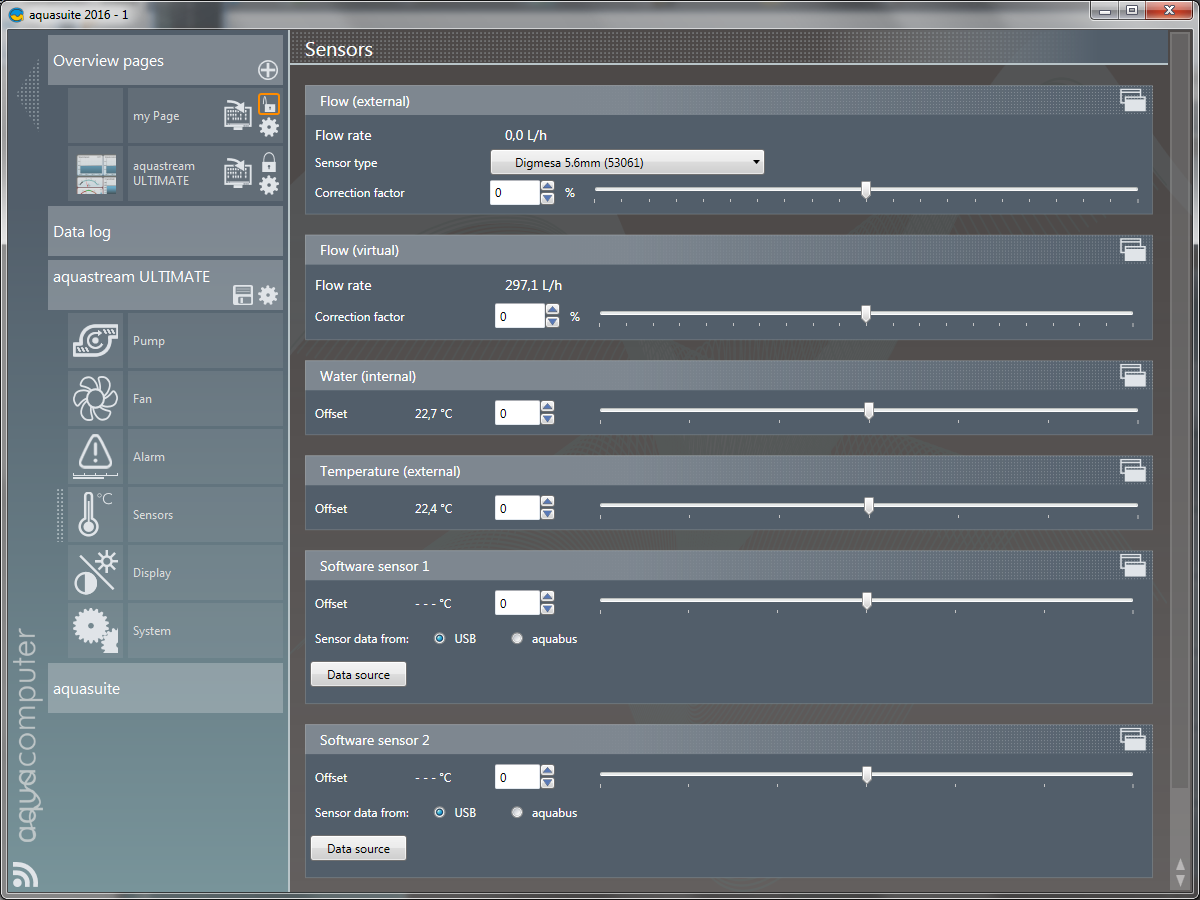Image resolution: width=1200 pixels, height=900 pixels.
Task: Open the my Page thumbnail
Action: 96,116
